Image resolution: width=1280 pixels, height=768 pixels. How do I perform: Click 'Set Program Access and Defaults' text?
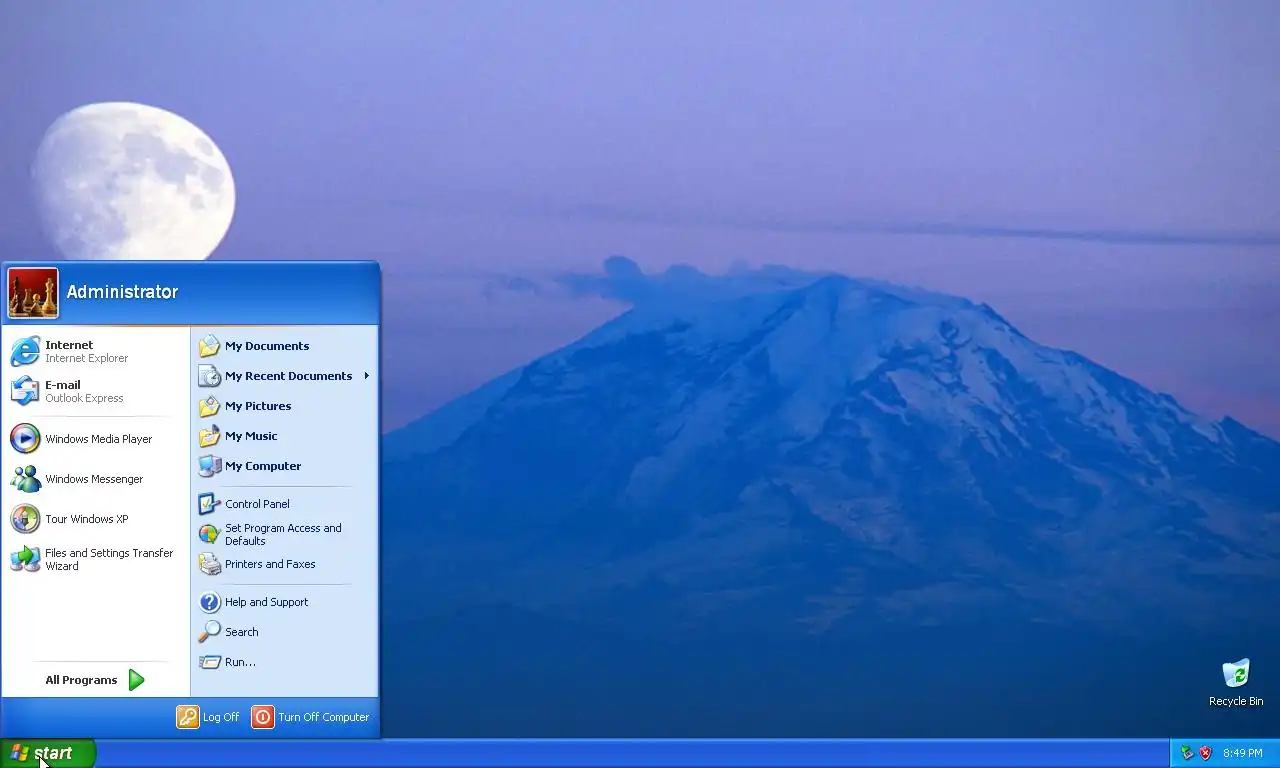coord(283,534)
